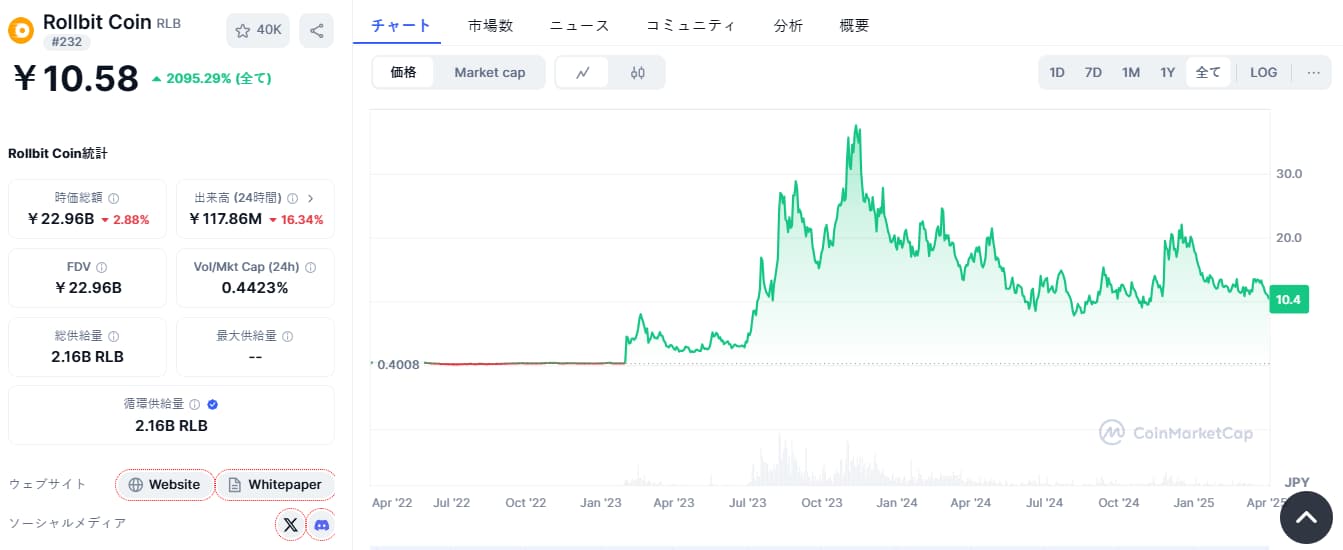Click the 0.4008 starting price label
Viewport: 1343px width, 550px height.
tap(396, 364)
